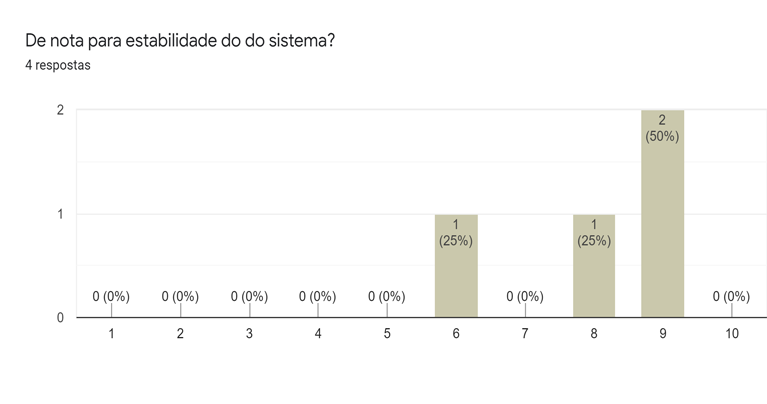This screenshot has height=404, width=767.
Task: Click the y-axis value 1 in the middle
Action: [61, 214]
